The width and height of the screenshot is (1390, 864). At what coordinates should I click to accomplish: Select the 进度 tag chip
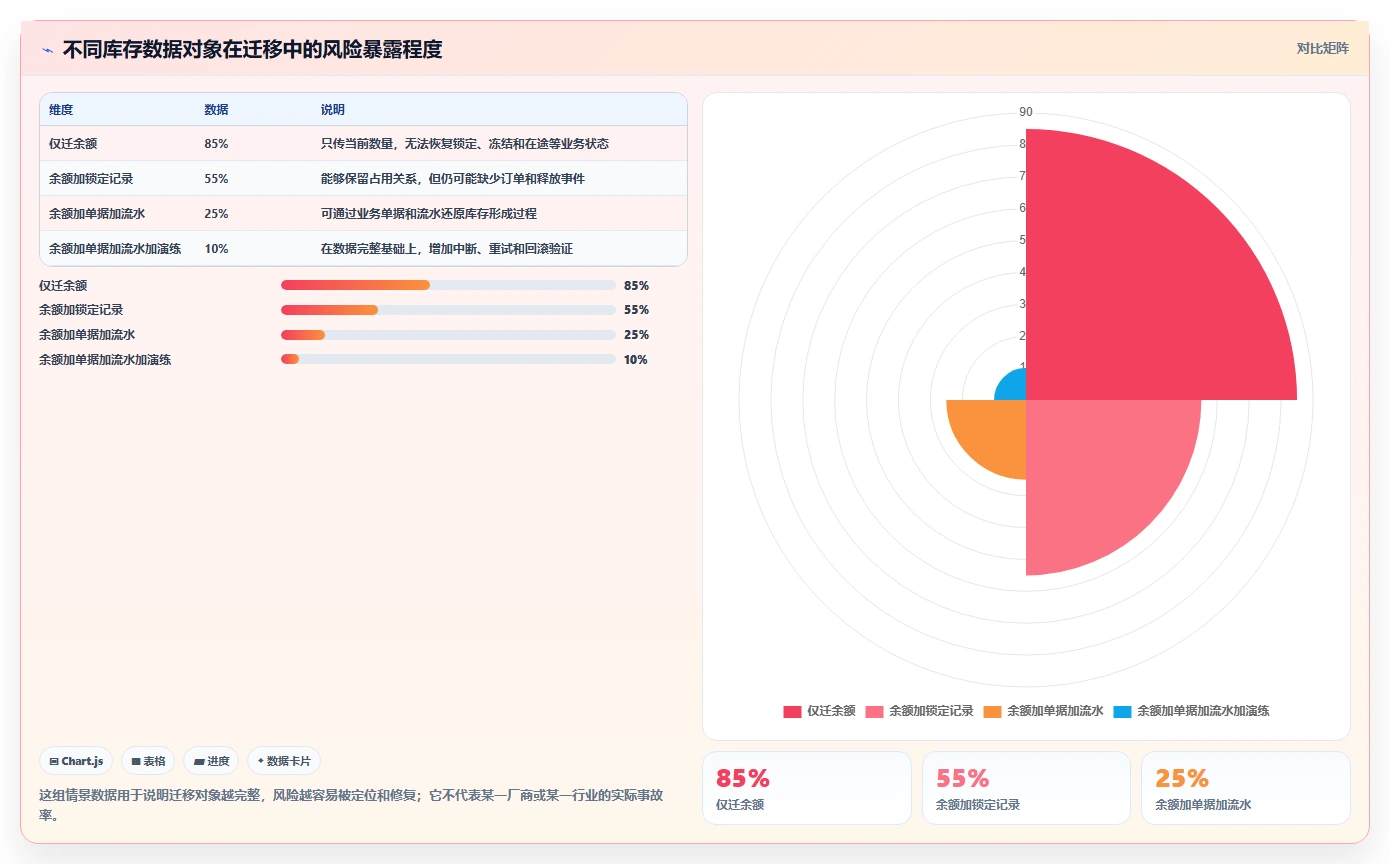coord(211,761)
